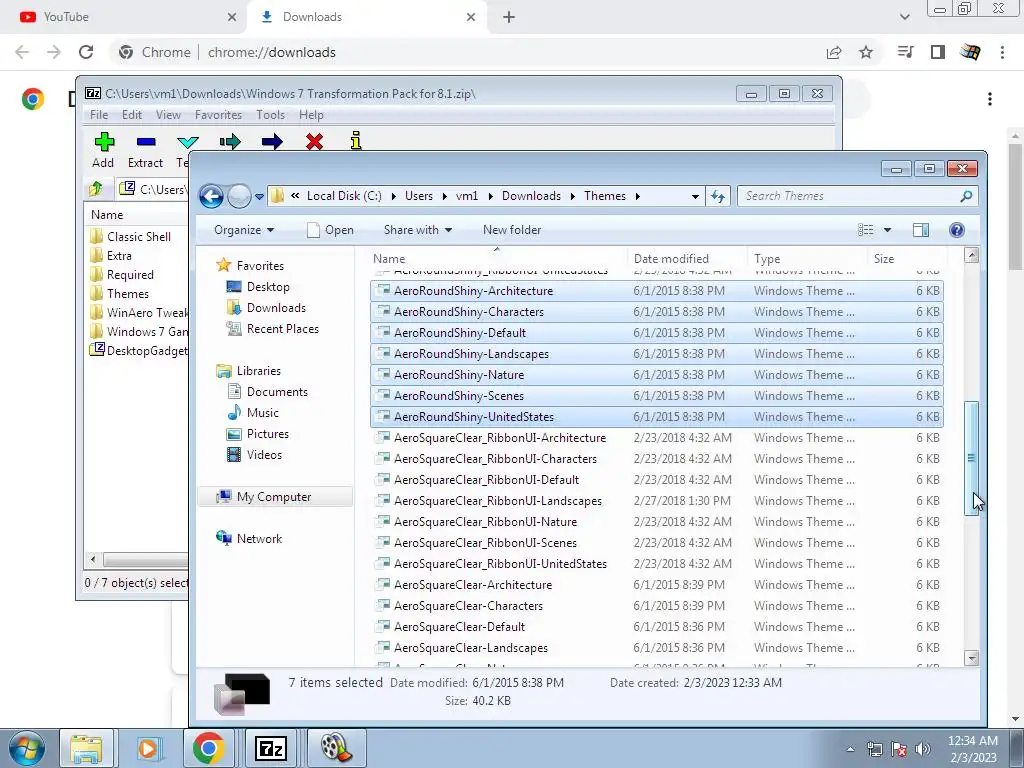Open the Help menu in 7-Zip
Viewport: 1024px width, 768px height.
pyautogui.click(x=312, y=115)
